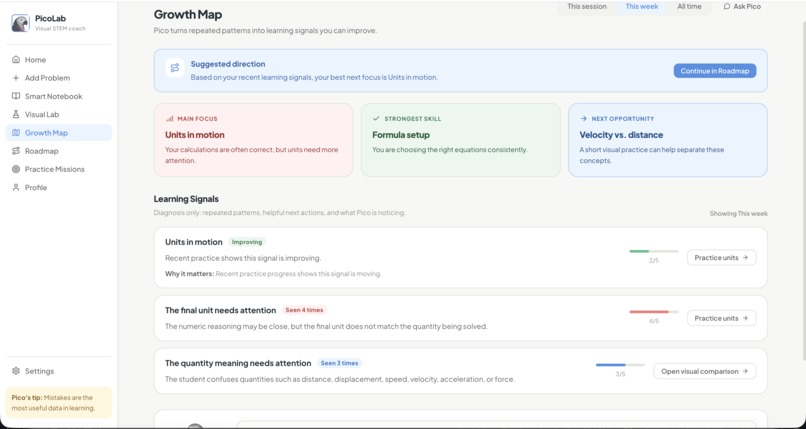Click the PicoLab parrot logo icon
Image resolution: width=806 pixels, height=429 pixels.
21,23
